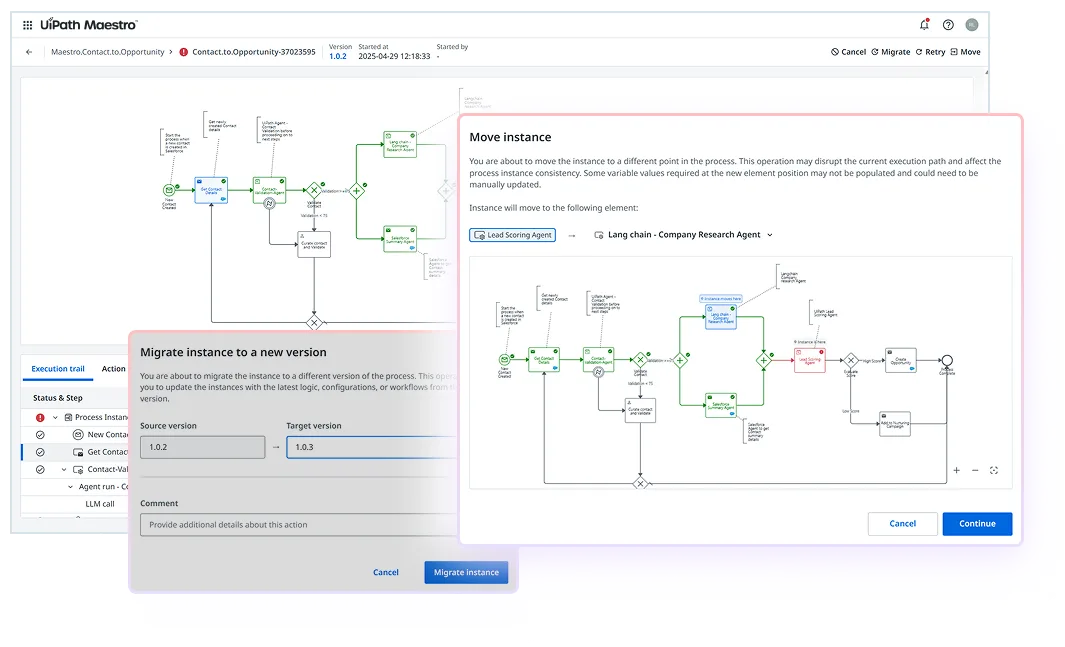Select the Get Contact Details node in main diagram
Screen dimensions: 1065x647
(211, 190)
